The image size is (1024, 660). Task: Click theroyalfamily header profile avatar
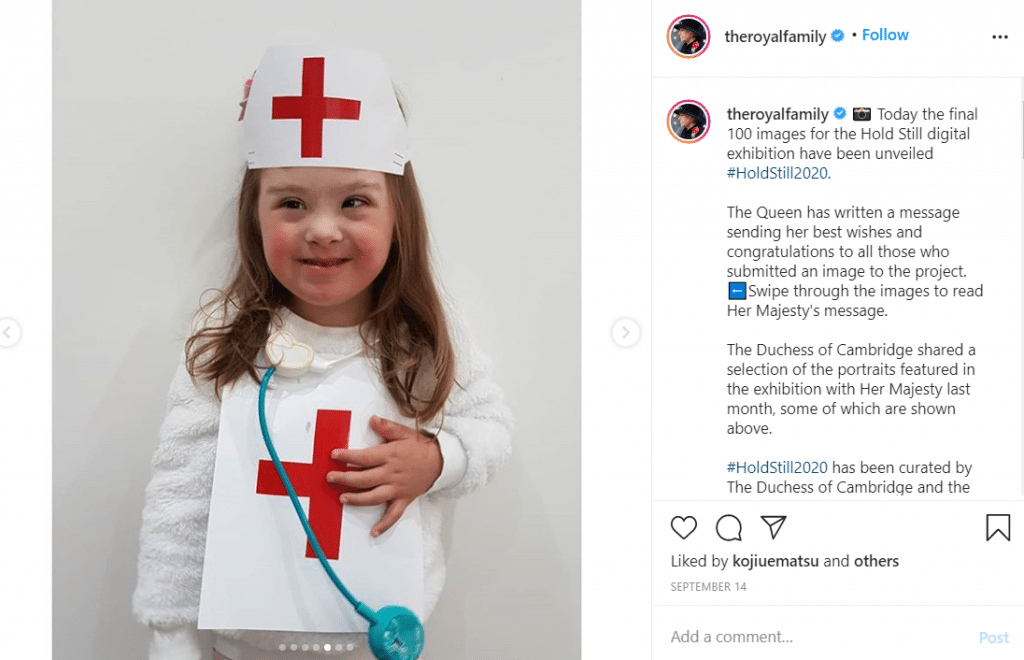coord(688,37)
